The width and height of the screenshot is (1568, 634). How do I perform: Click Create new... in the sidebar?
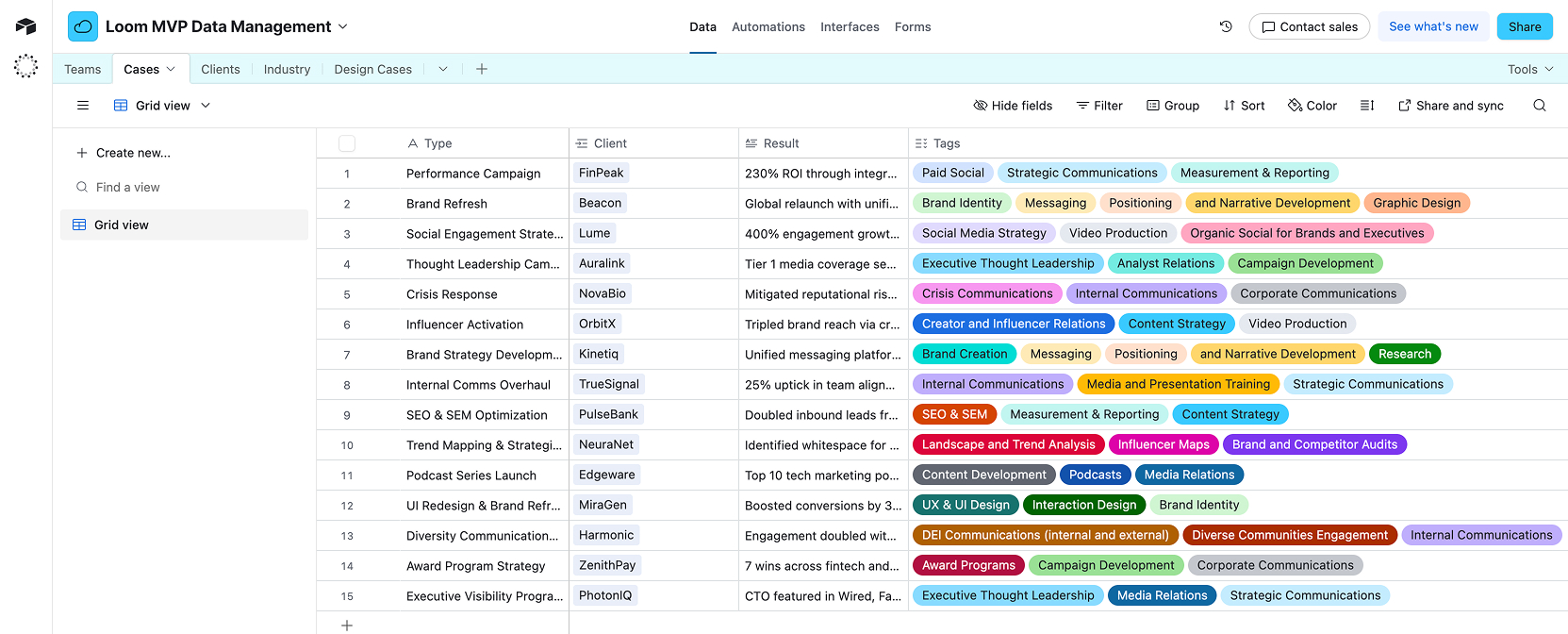point(124,153)
